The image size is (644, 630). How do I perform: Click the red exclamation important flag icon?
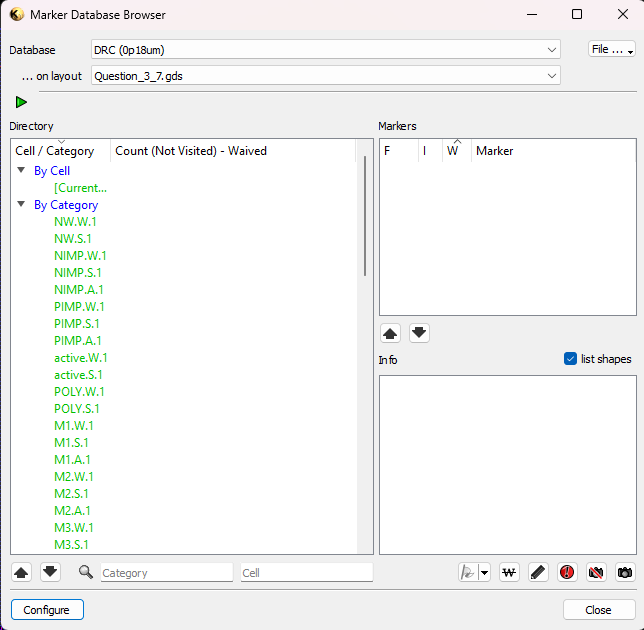pos(567,572)
